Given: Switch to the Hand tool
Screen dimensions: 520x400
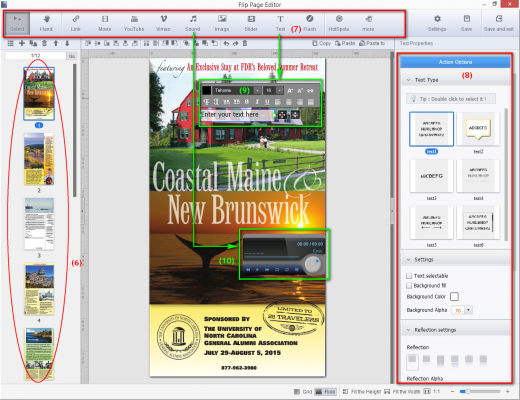Looking at the screenshot, I should 46,23.
